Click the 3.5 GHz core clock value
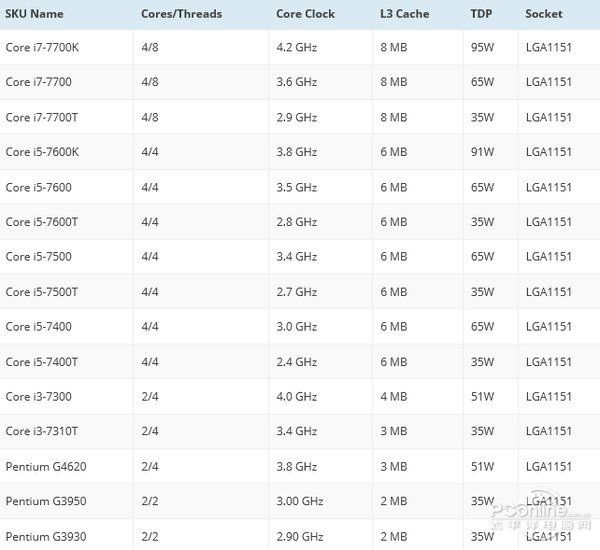 click(x=297, y=188)
